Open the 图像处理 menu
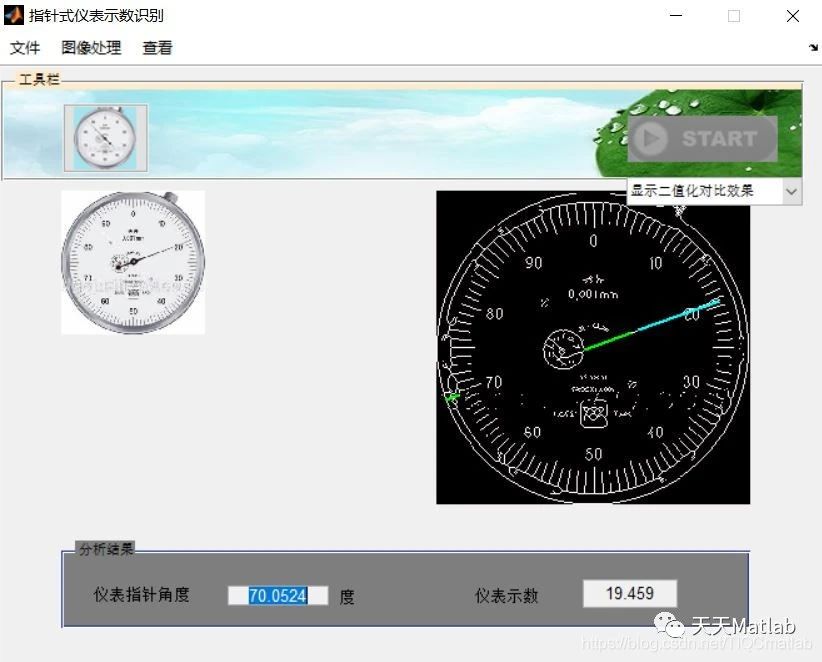The height and width of the screenshot is (662, 822). coord(91,48)
